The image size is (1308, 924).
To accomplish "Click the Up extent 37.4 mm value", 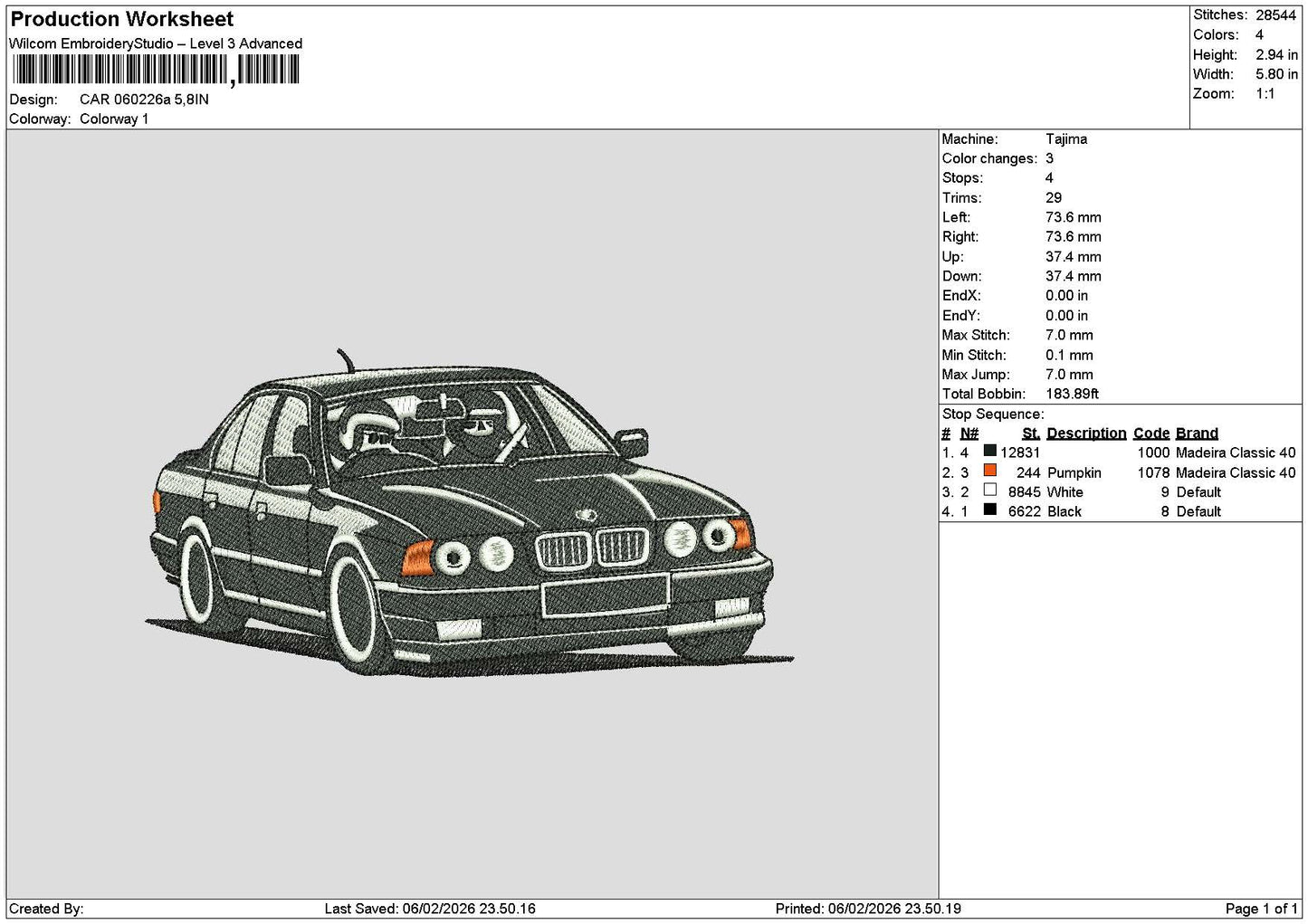I will pos(1074,257).
